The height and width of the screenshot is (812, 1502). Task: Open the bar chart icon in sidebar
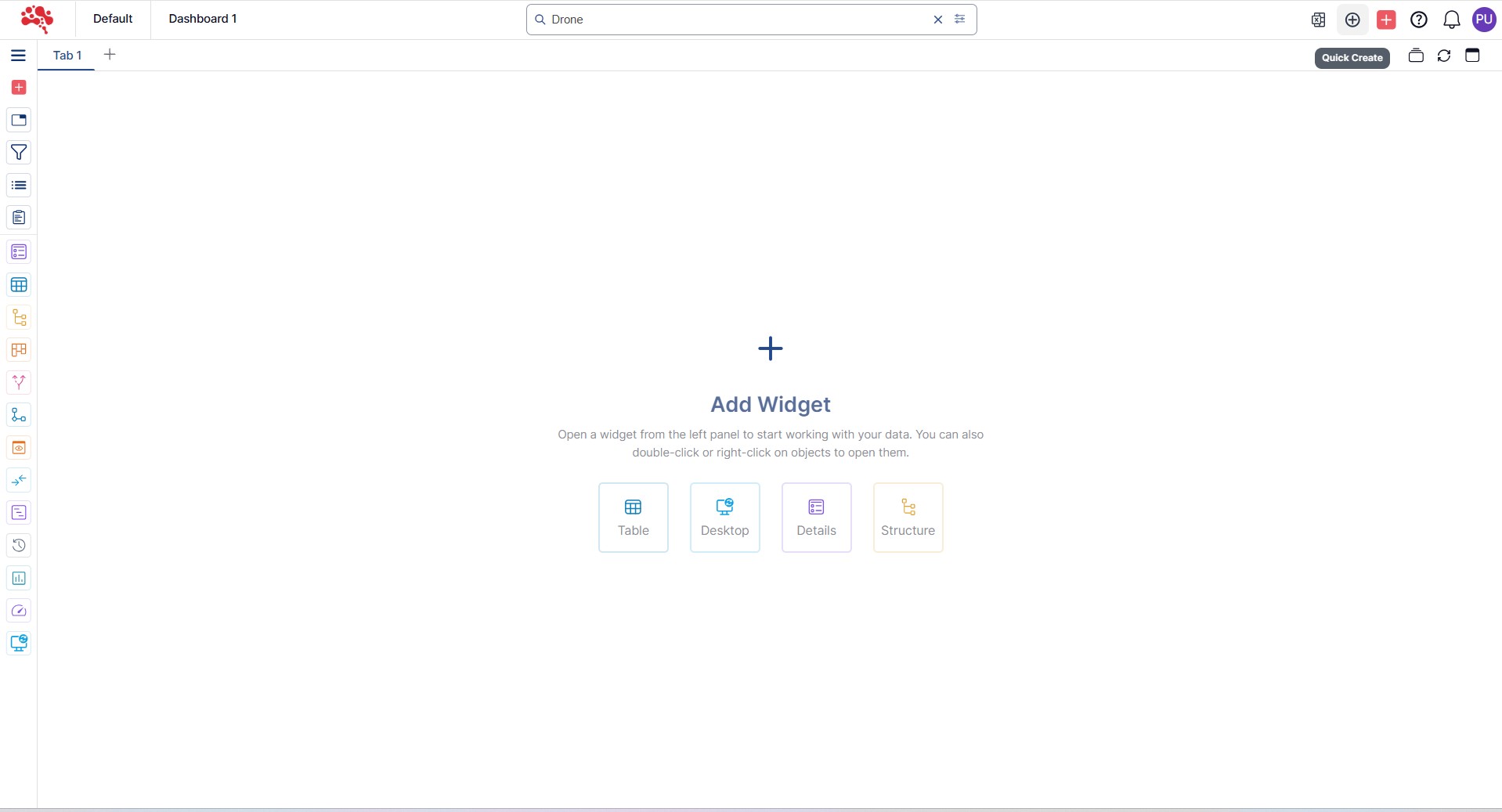coord(19,579)
